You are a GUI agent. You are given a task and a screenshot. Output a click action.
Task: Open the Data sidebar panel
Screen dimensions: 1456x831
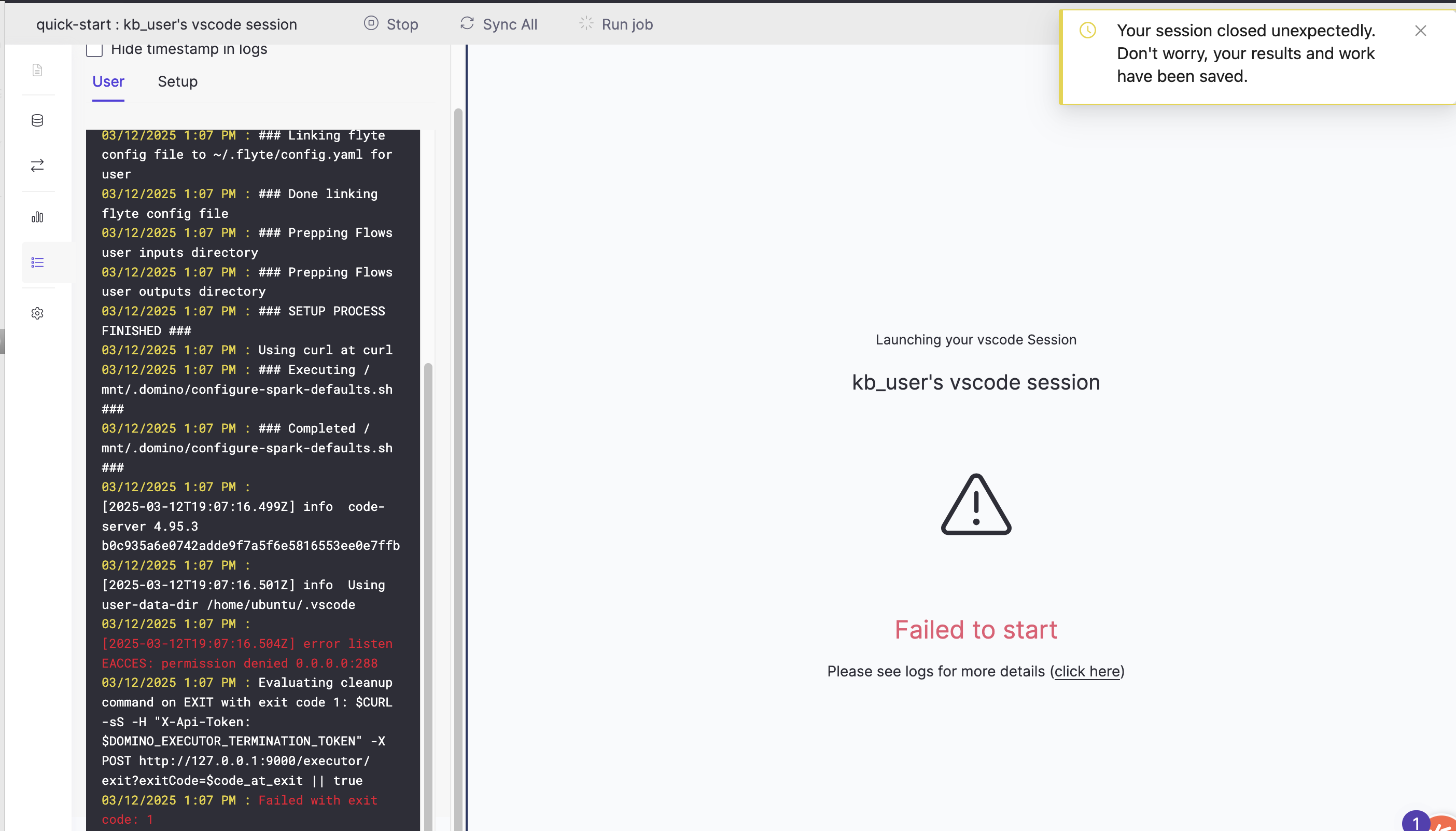[x=37, y=120]
